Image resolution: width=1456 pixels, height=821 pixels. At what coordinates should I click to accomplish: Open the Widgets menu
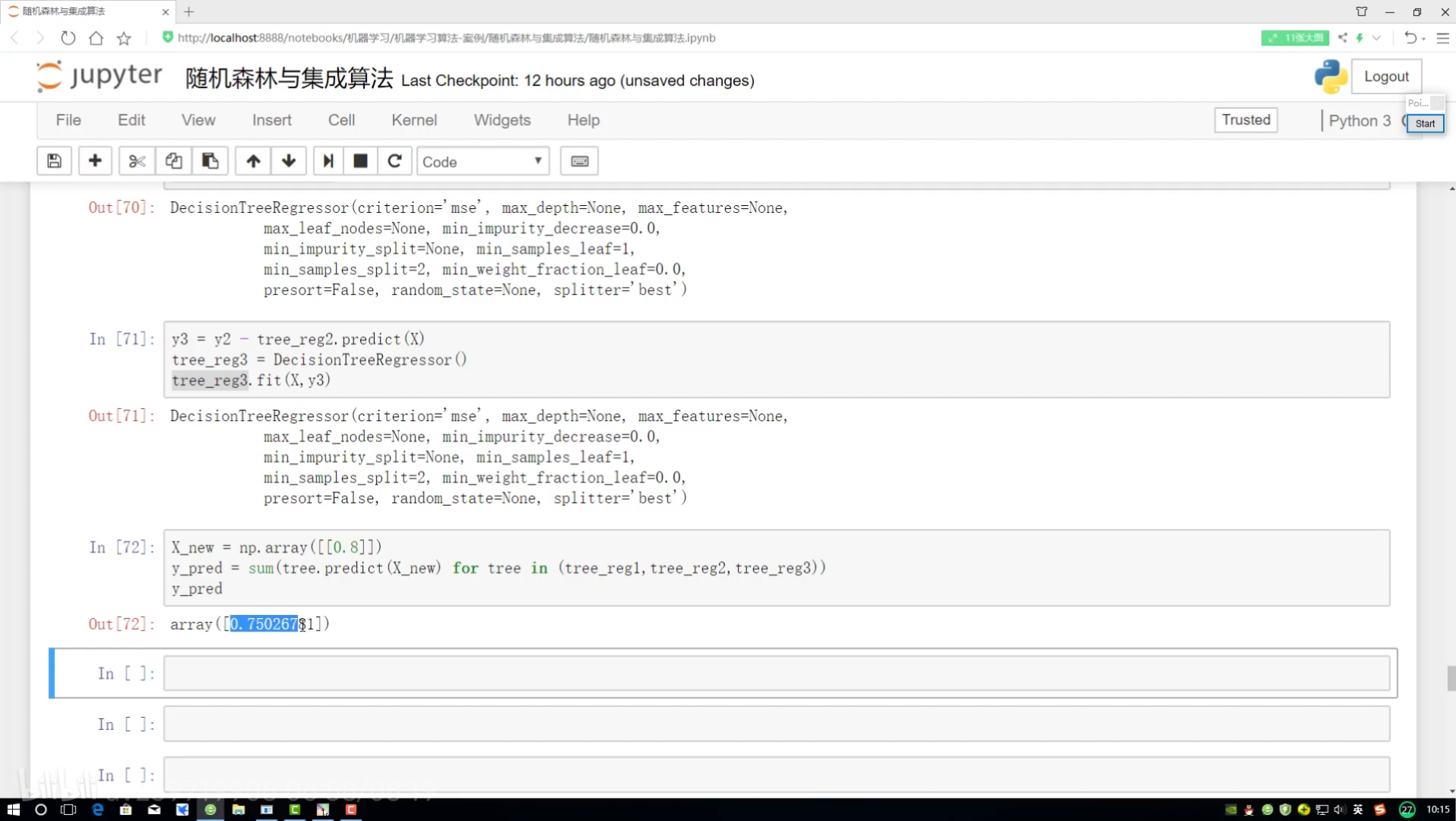[x=502, y=120]
